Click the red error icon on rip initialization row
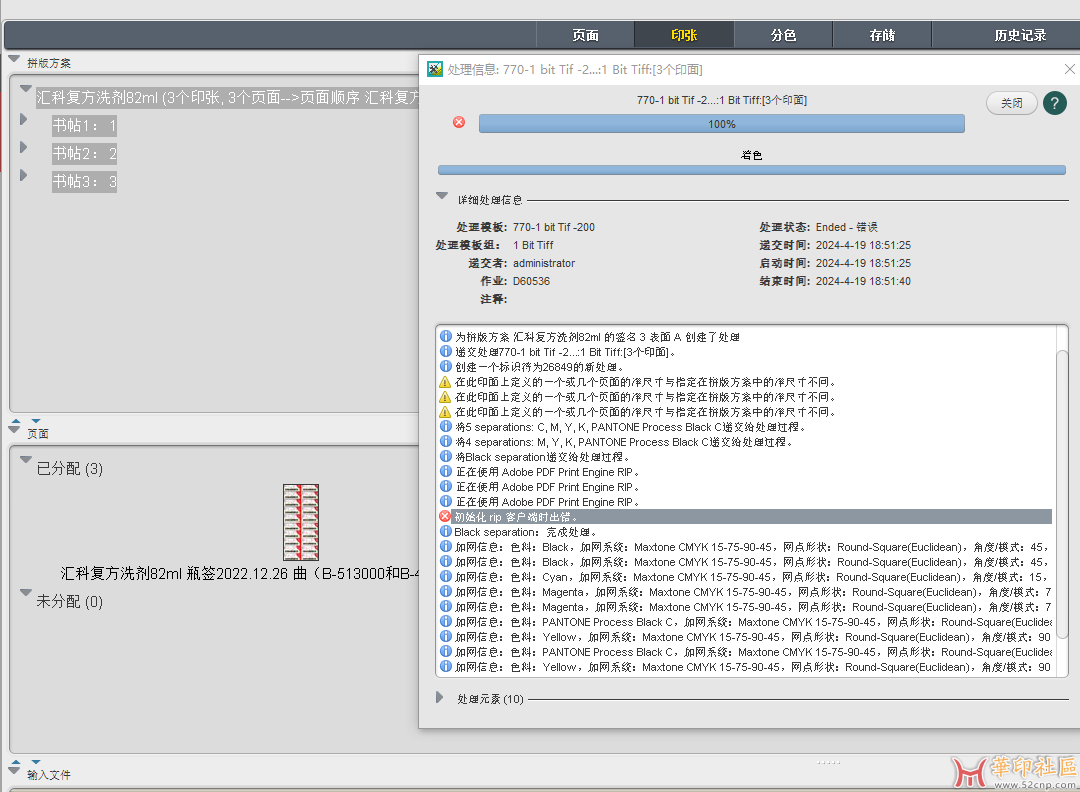Viewport: 1080px width, 792px height. [445, 517]
